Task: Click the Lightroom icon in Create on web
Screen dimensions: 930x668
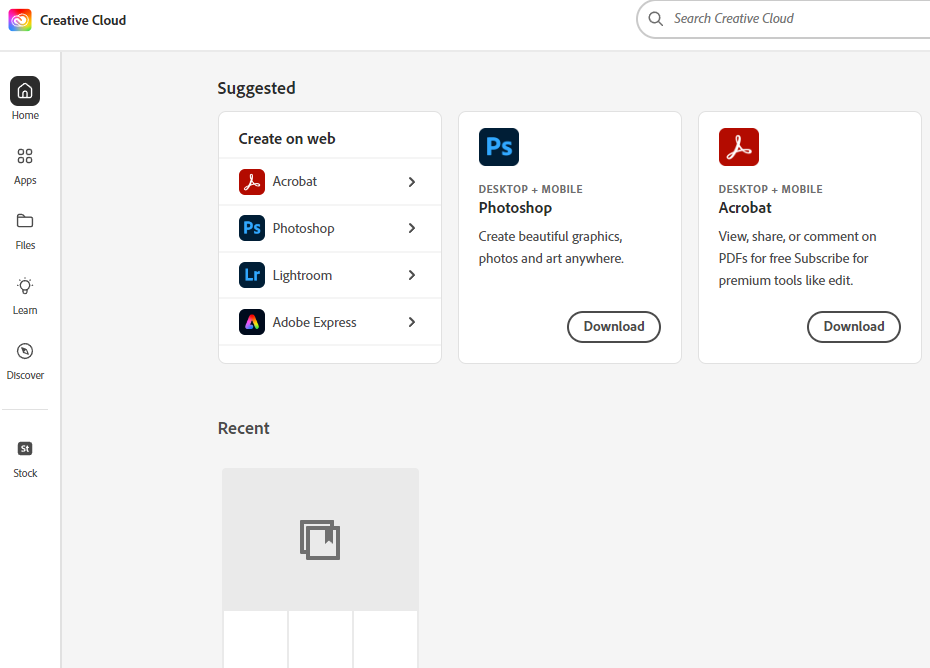Action: (252, 275)
